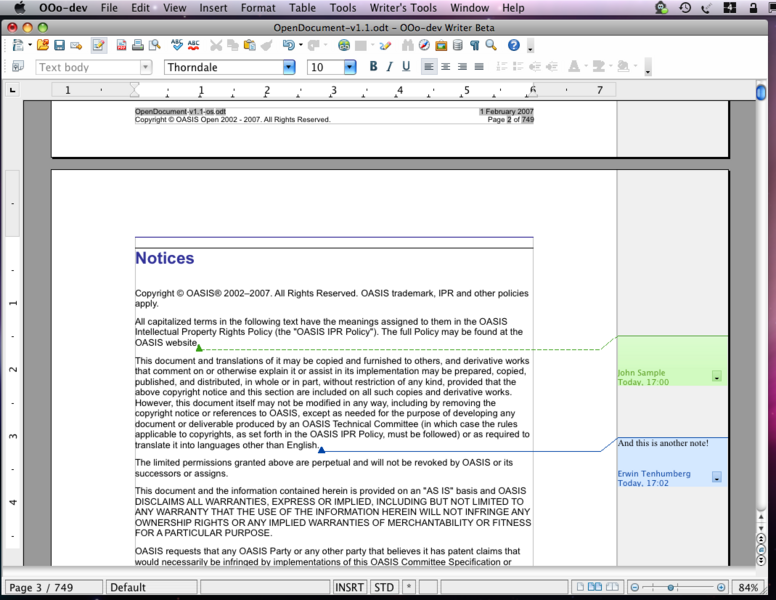Toggle INSRT insert mode in status bar
The image size is (776, 600).
350,588
